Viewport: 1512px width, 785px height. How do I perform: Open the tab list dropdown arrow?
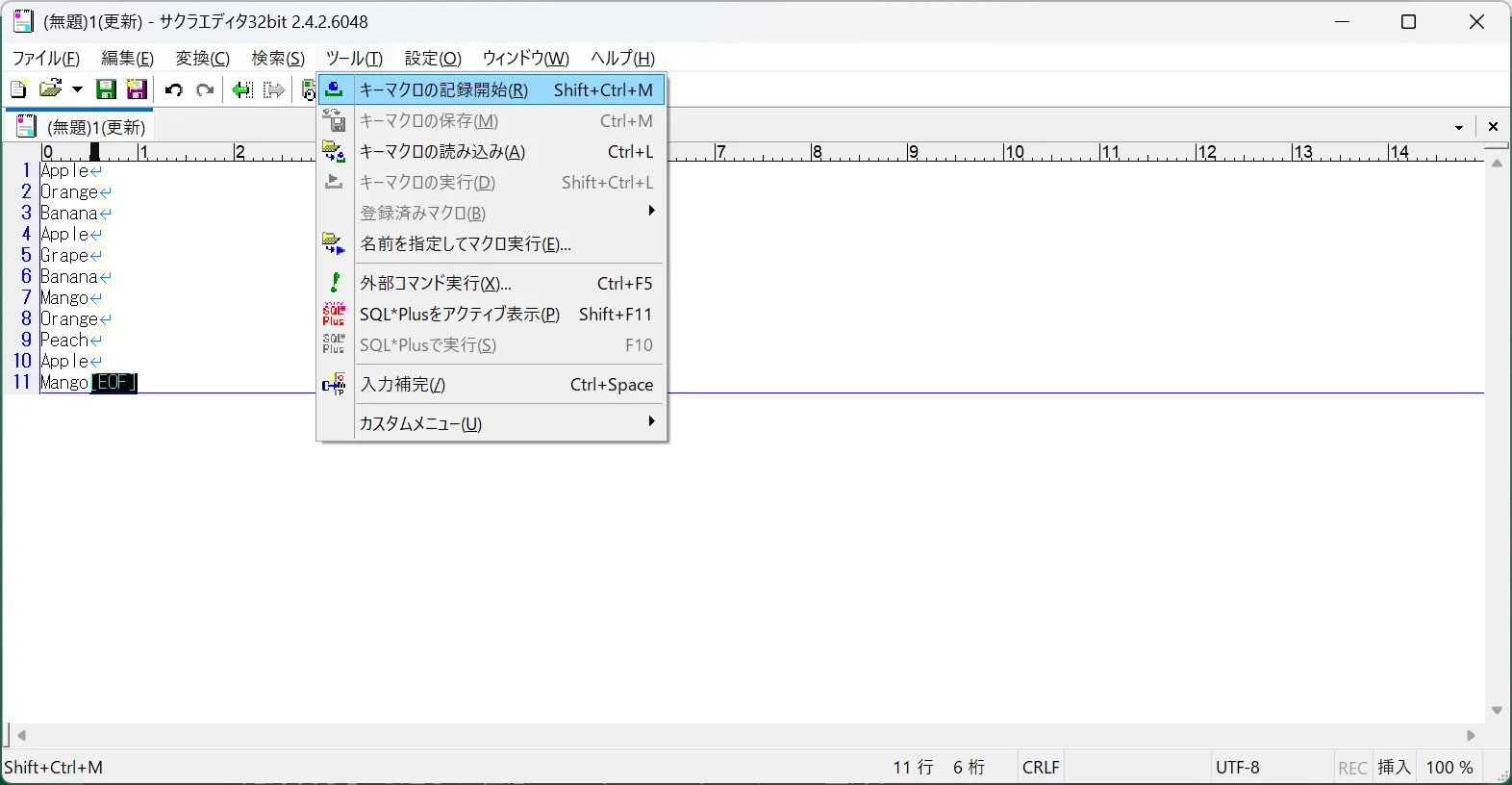pos(1459,127)
